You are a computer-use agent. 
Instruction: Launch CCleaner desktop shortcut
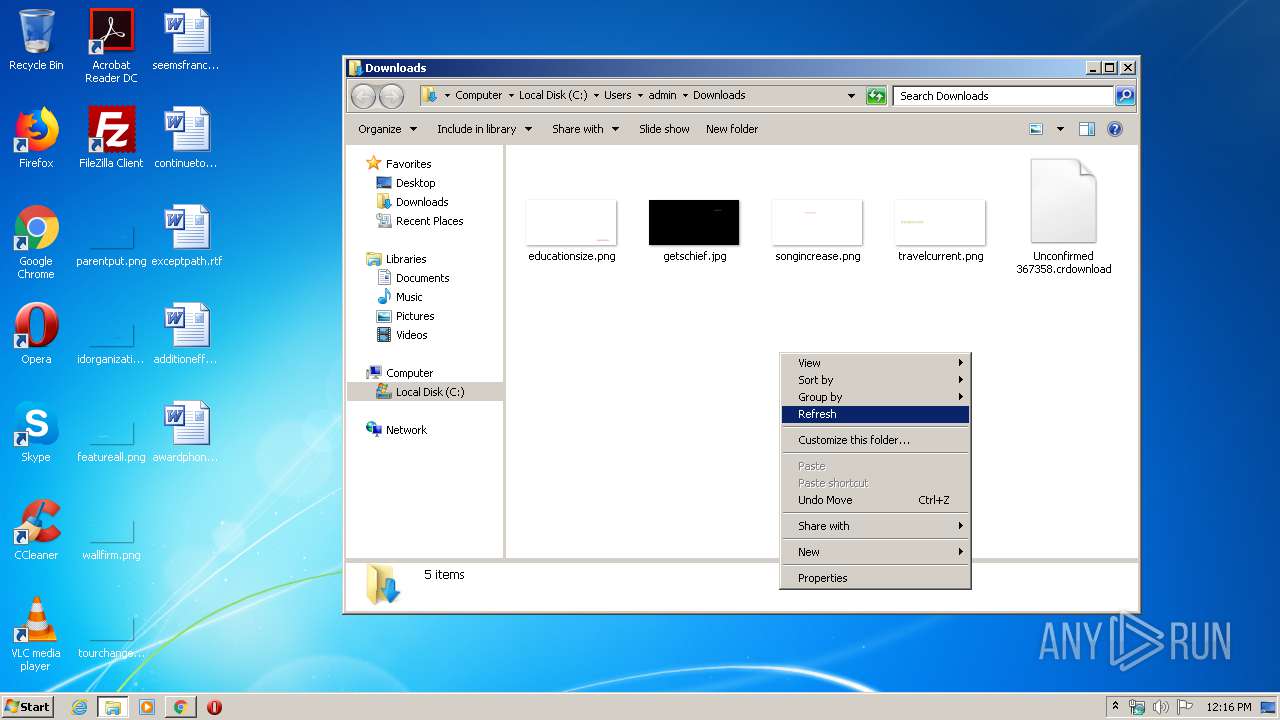point(36,530)
